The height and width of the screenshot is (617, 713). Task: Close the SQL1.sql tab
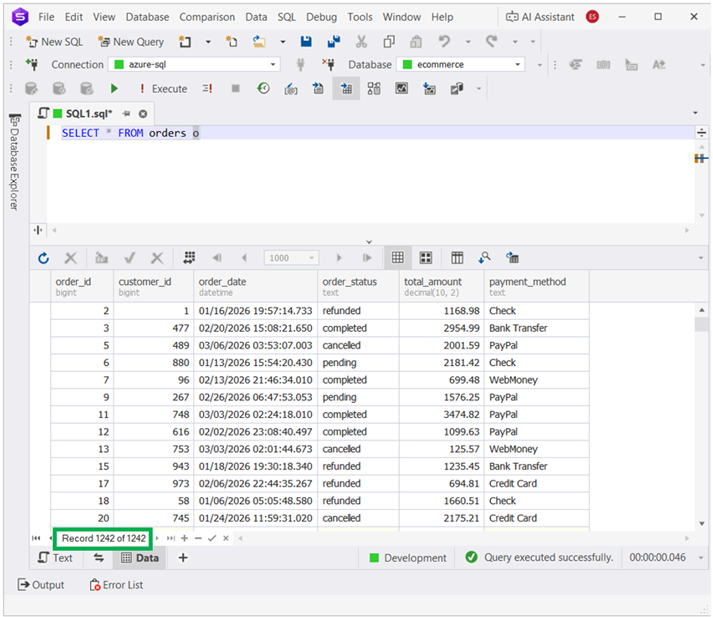click(143, 114)
